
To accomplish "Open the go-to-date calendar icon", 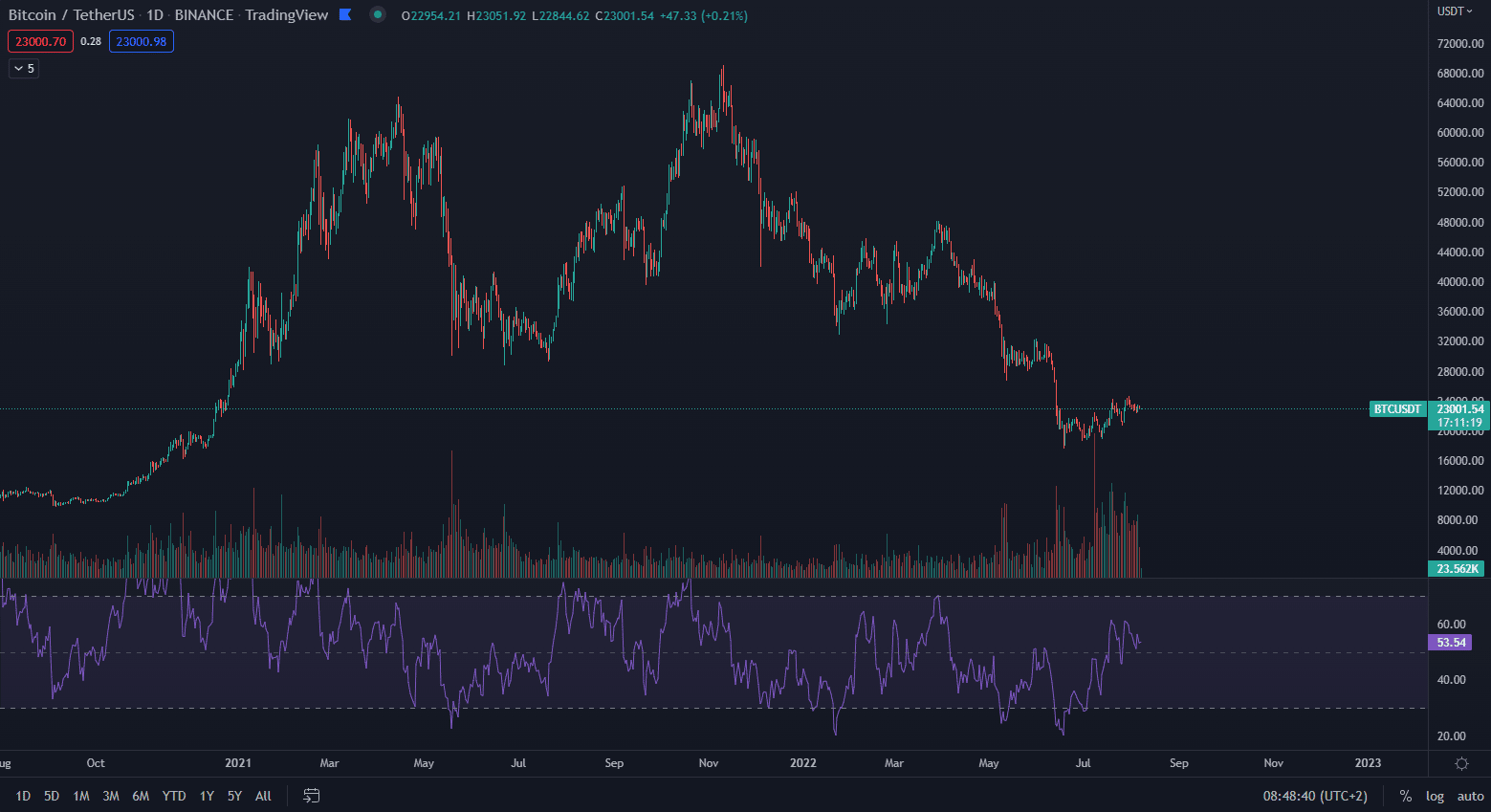I will [x=311, y=796].
